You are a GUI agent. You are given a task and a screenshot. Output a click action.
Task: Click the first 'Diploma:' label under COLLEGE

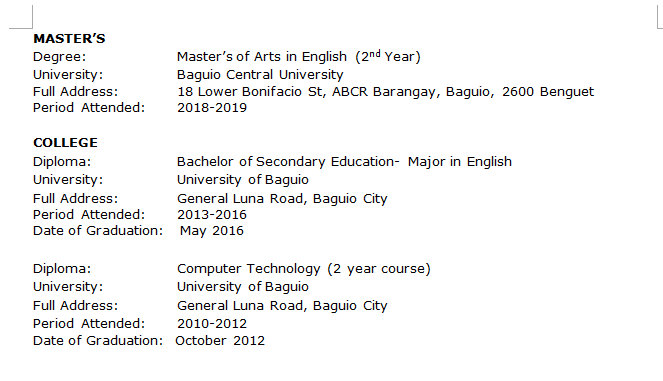pos(62,162)
